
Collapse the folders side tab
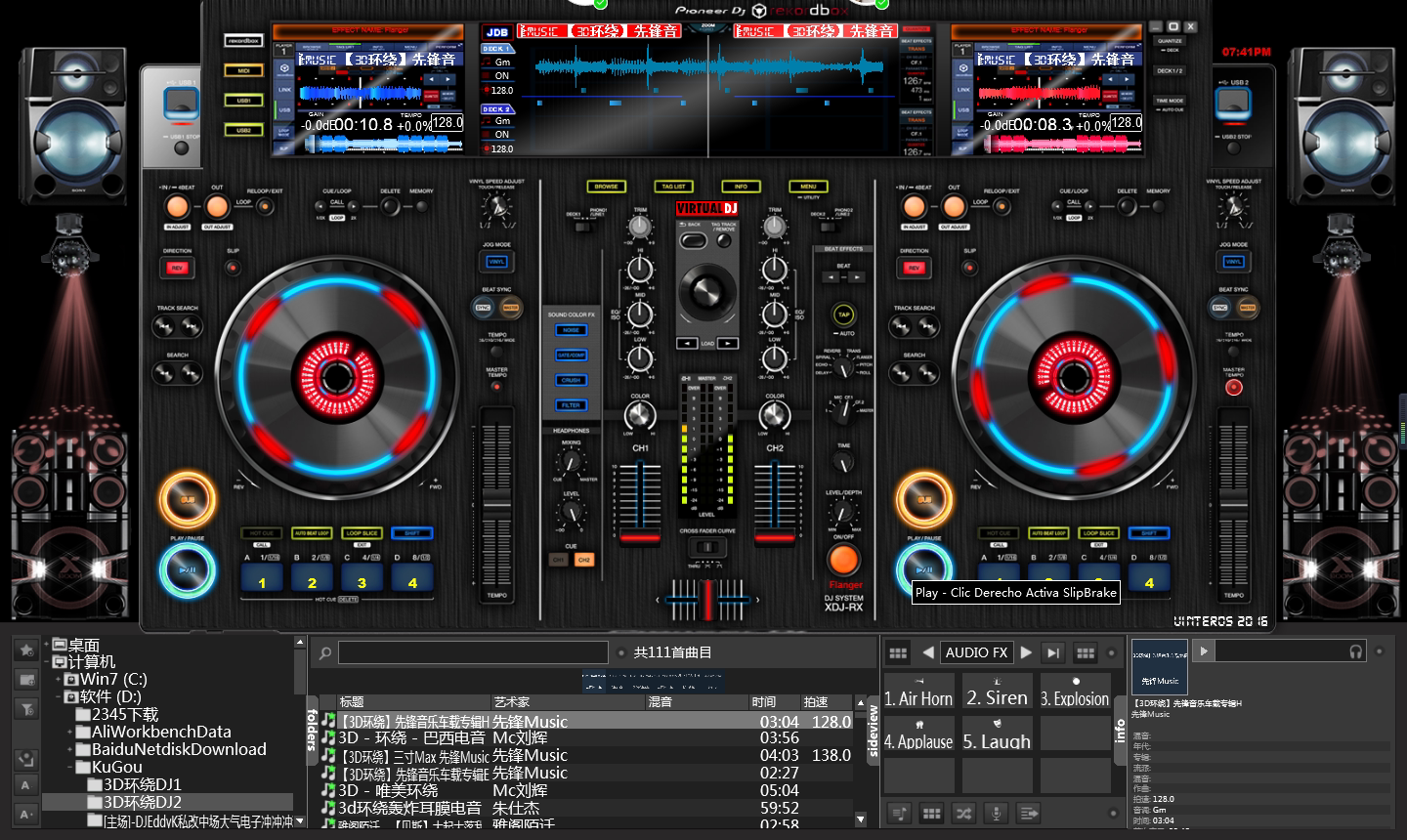tap(313, 730)
